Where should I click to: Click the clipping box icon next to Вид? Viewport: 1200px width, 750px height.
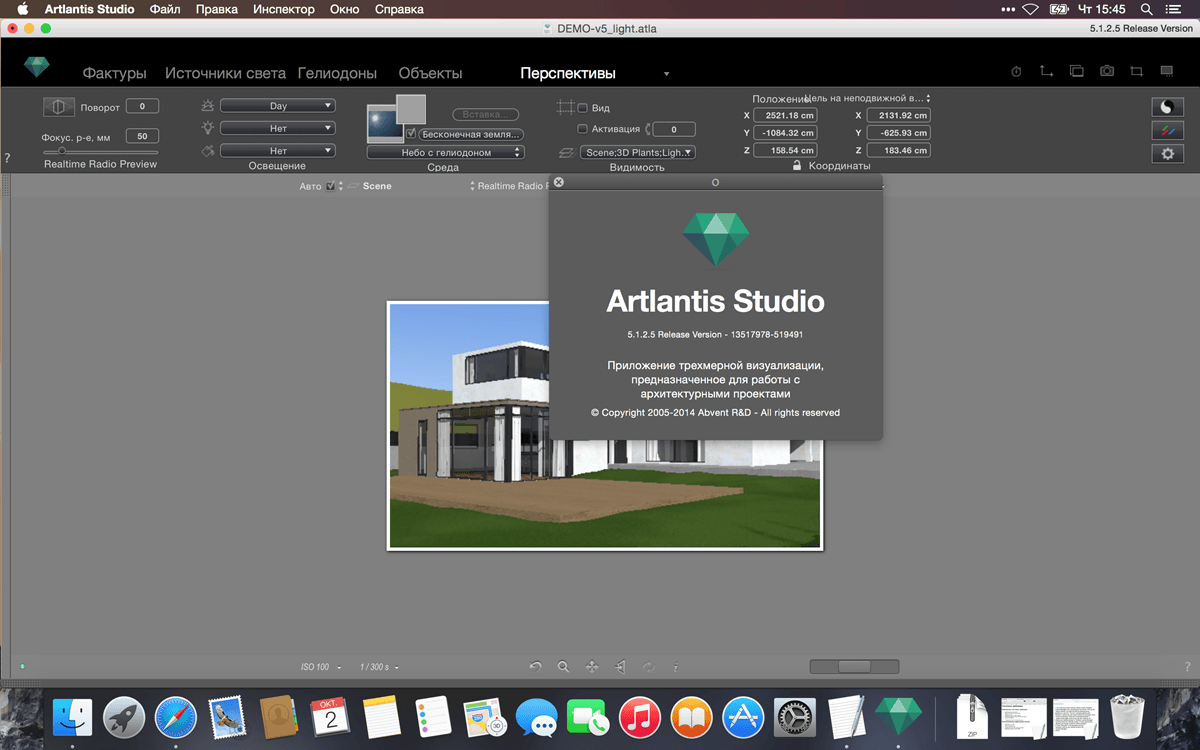click(566, 108)
